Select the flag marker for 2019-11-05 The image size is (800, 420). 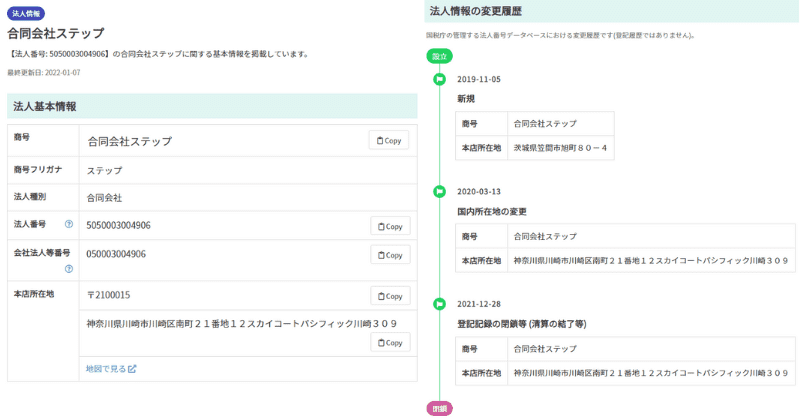439,79
